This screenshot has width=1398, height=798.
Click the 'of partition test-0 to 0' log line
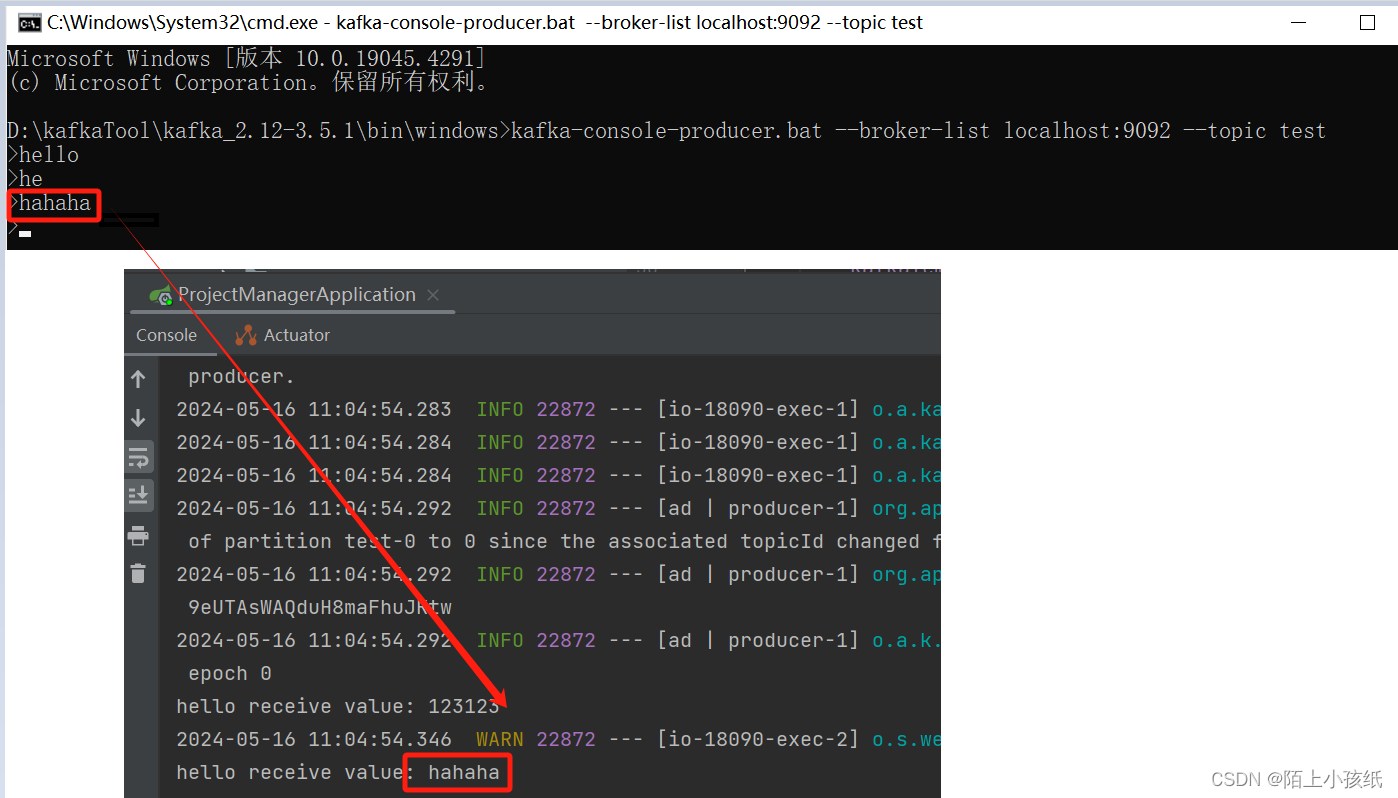[564, 542]
